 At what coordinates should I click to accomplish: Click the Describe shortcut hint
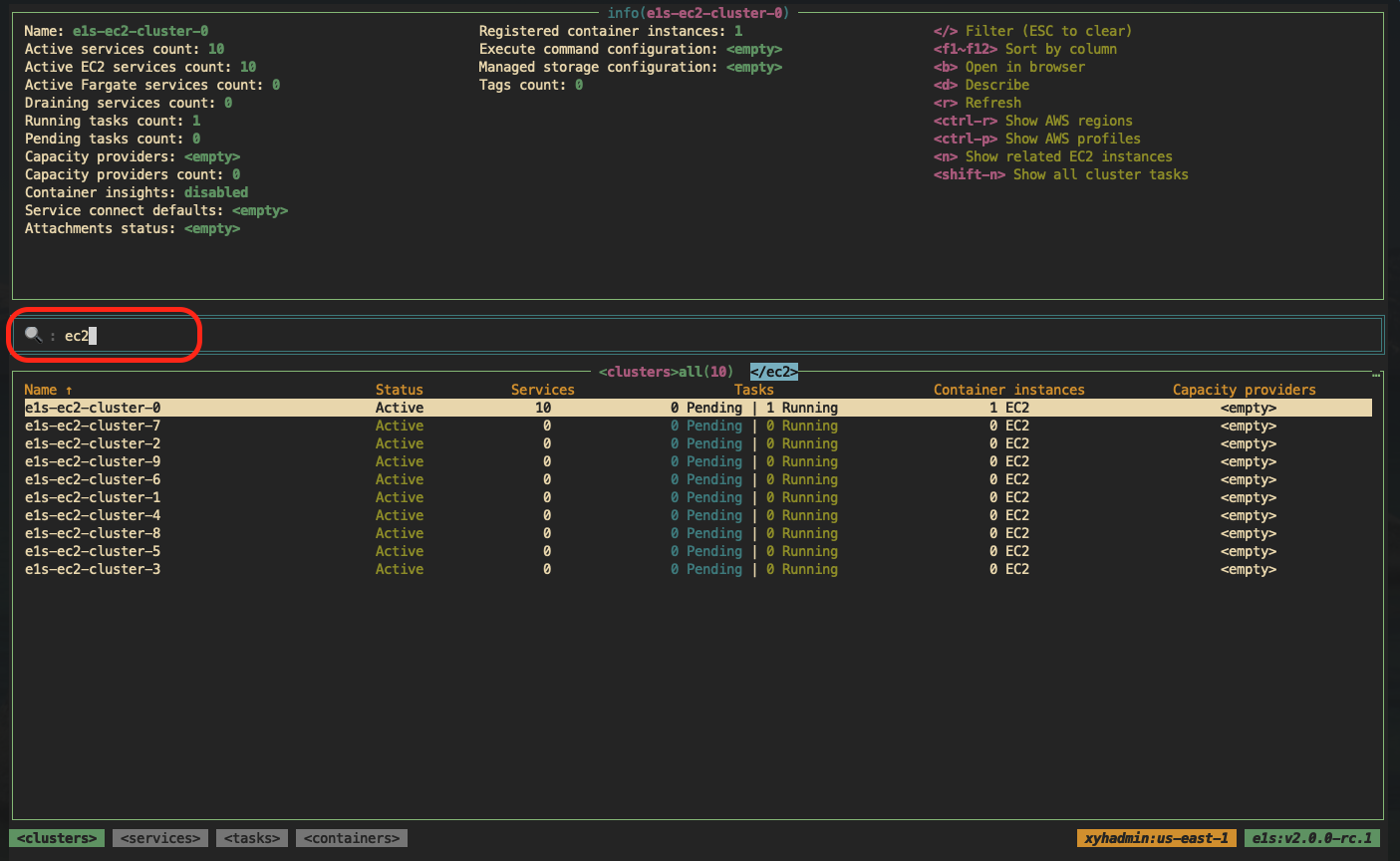[981, 85]
